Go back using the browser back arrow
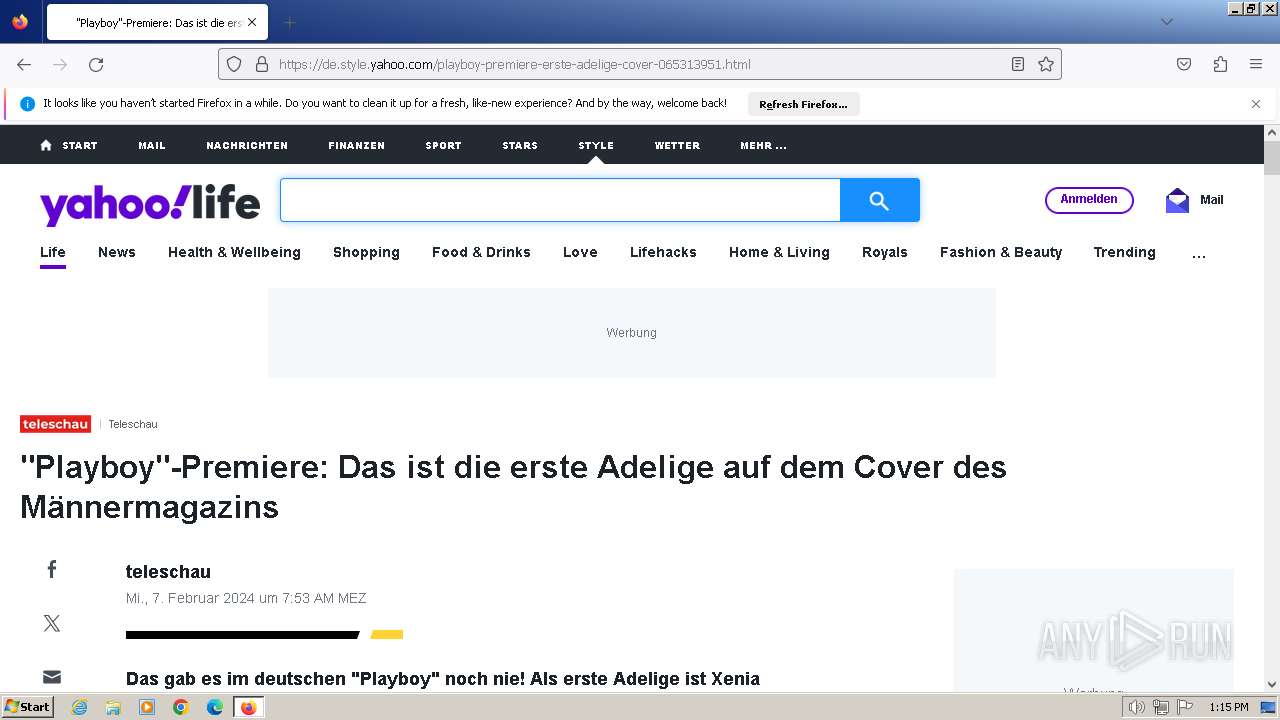The image size is (1280, 720). point(24,64)
